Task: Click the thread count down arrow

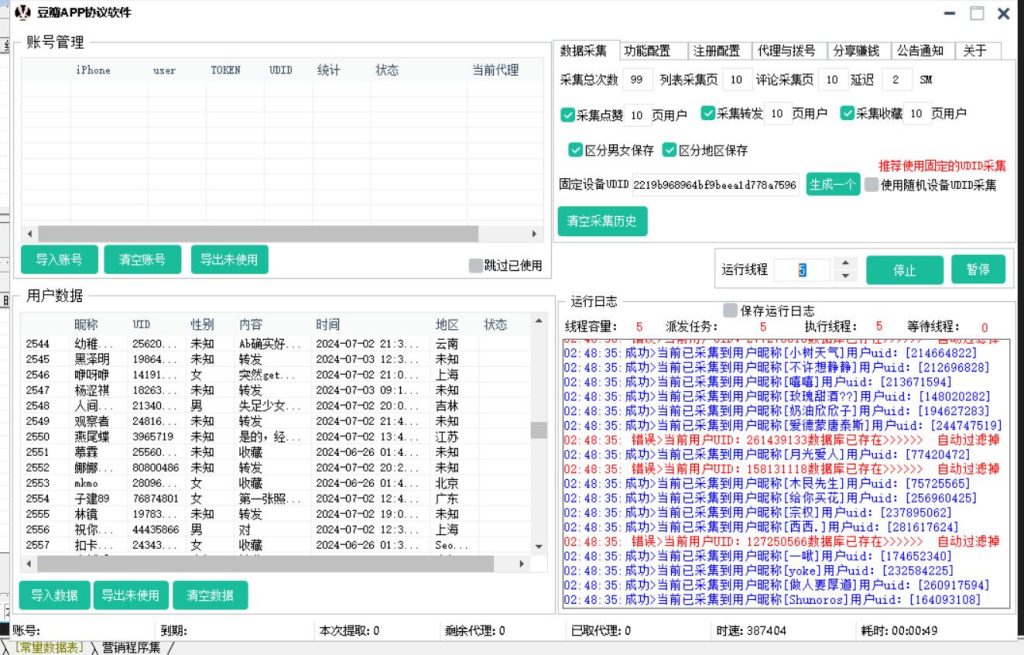Action: 846,276
